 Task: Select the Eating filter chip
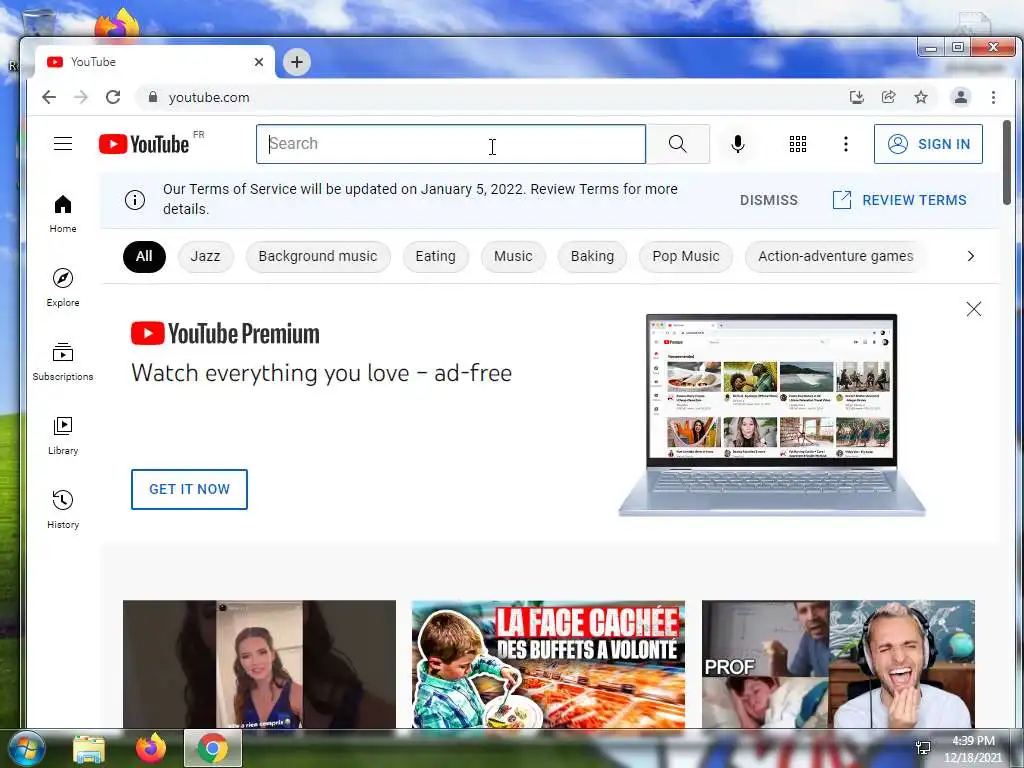tap(436, 256)
